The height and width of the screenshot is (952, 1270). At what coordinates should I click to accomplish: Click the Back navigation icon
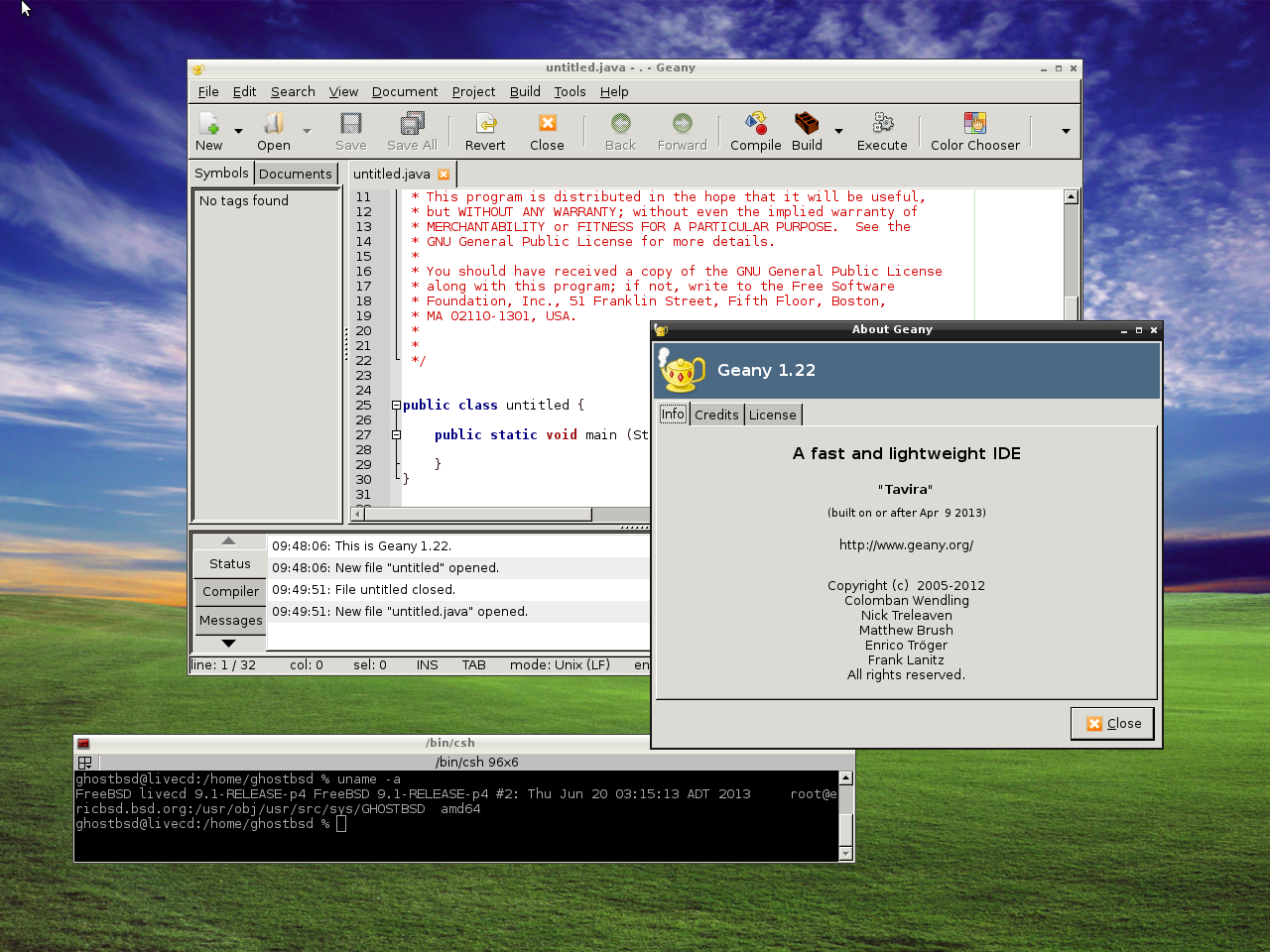click(620, 123)
